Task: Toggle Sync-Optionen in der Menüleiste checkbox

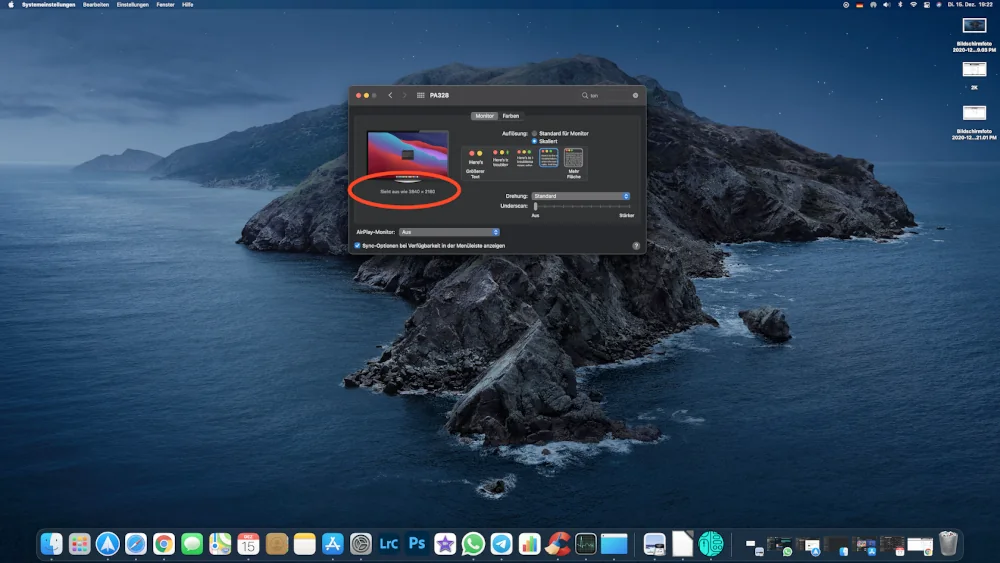Action: (x=357, y=245)
